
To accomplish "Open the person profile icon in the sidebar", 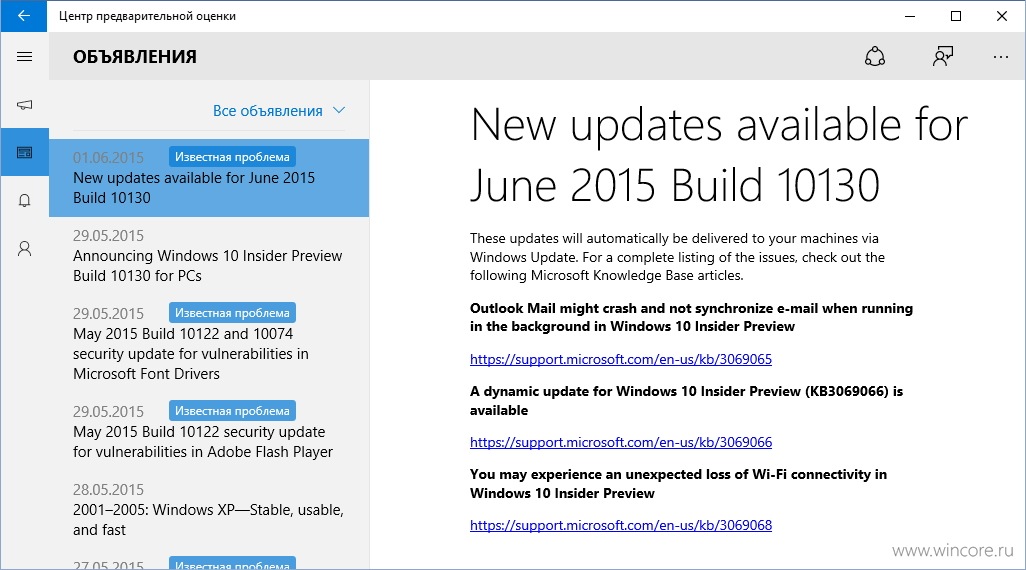I will (24, 248).
